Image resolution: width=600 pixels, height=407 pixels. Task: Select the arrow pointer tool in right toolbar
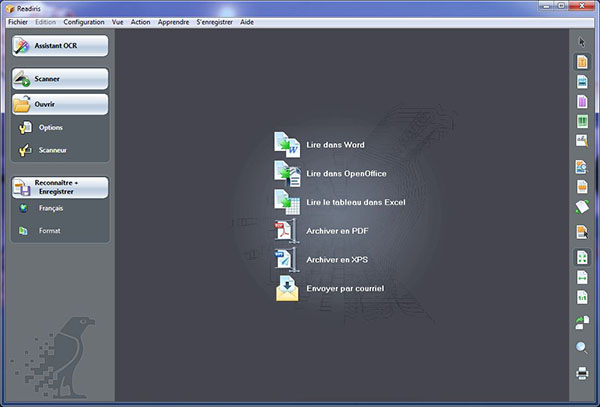[x=582, y=42]
